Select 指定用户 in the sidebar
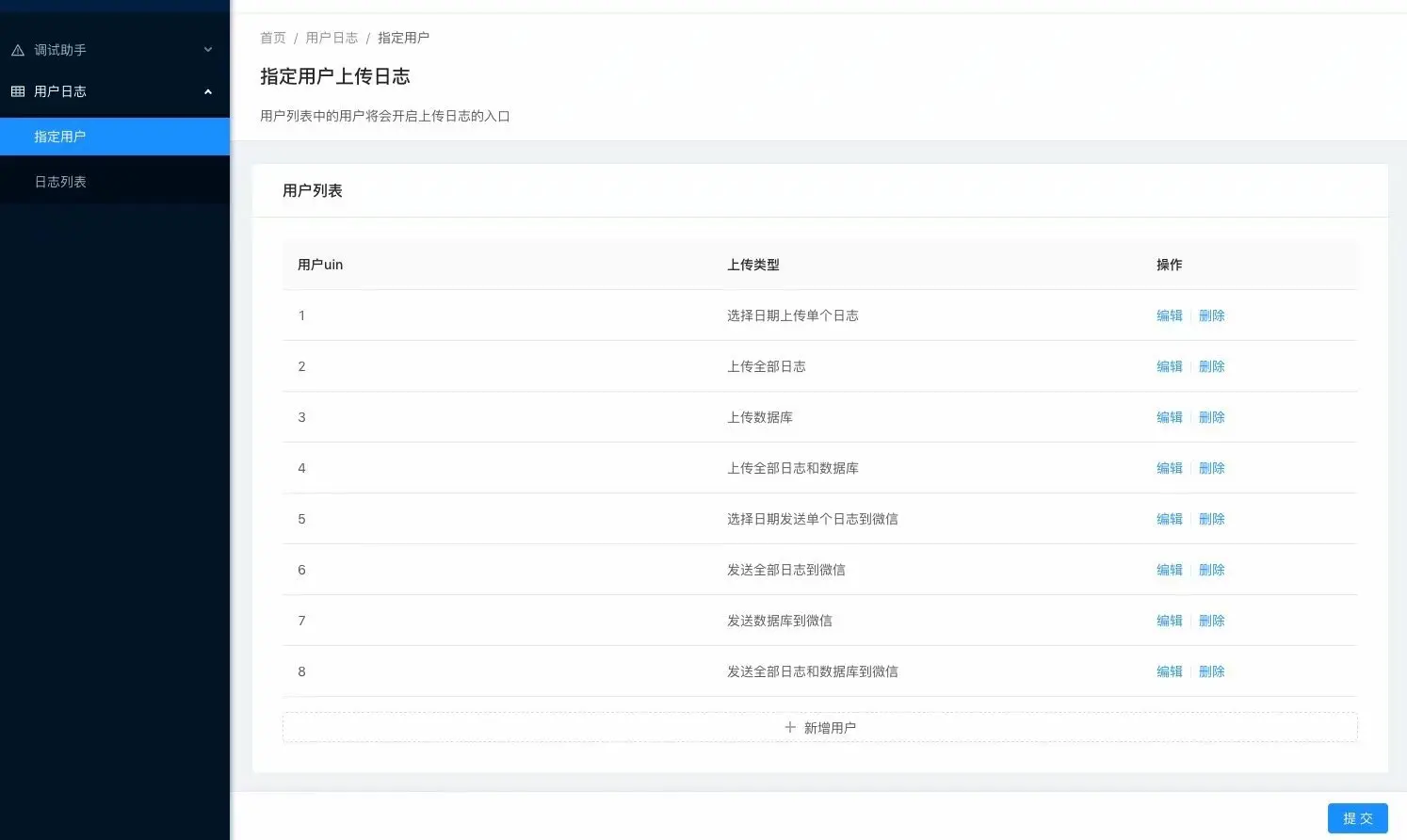Screen dimensions: 1407x840 60,136
